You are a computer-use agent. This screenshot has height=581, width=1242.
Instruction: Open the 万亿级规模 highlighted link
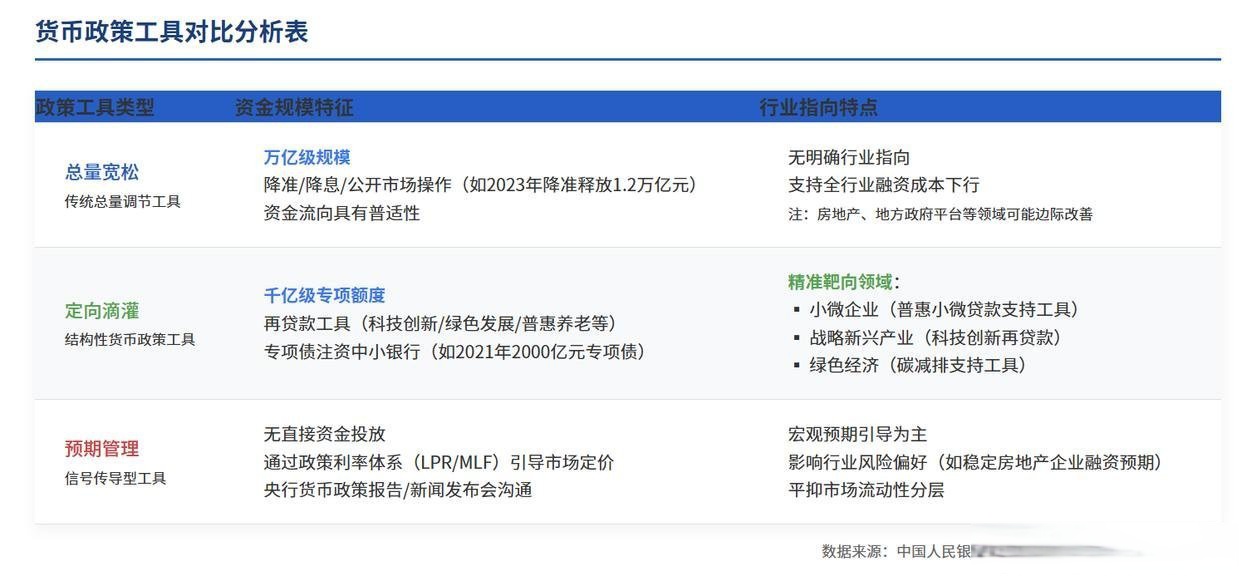coord(306,154)
